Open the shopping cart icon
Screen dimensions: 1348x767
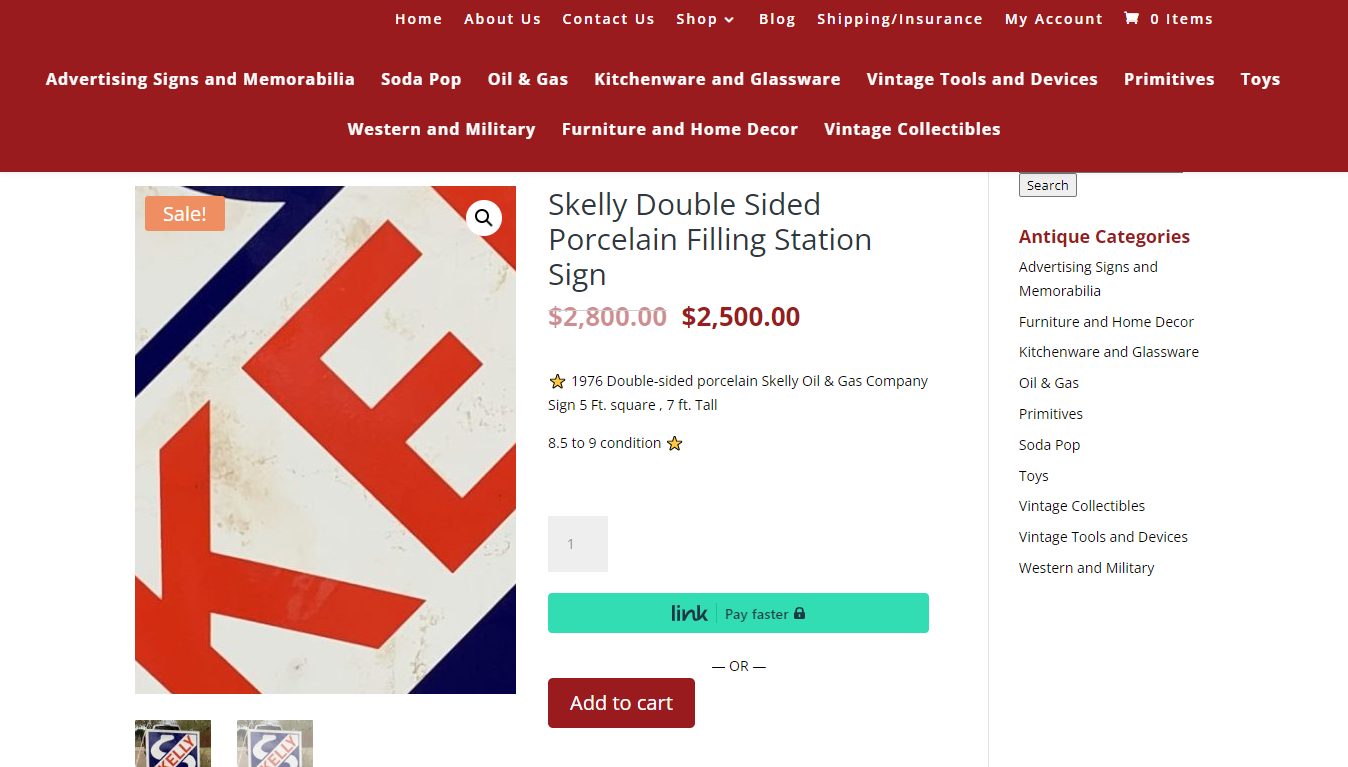1131,18
